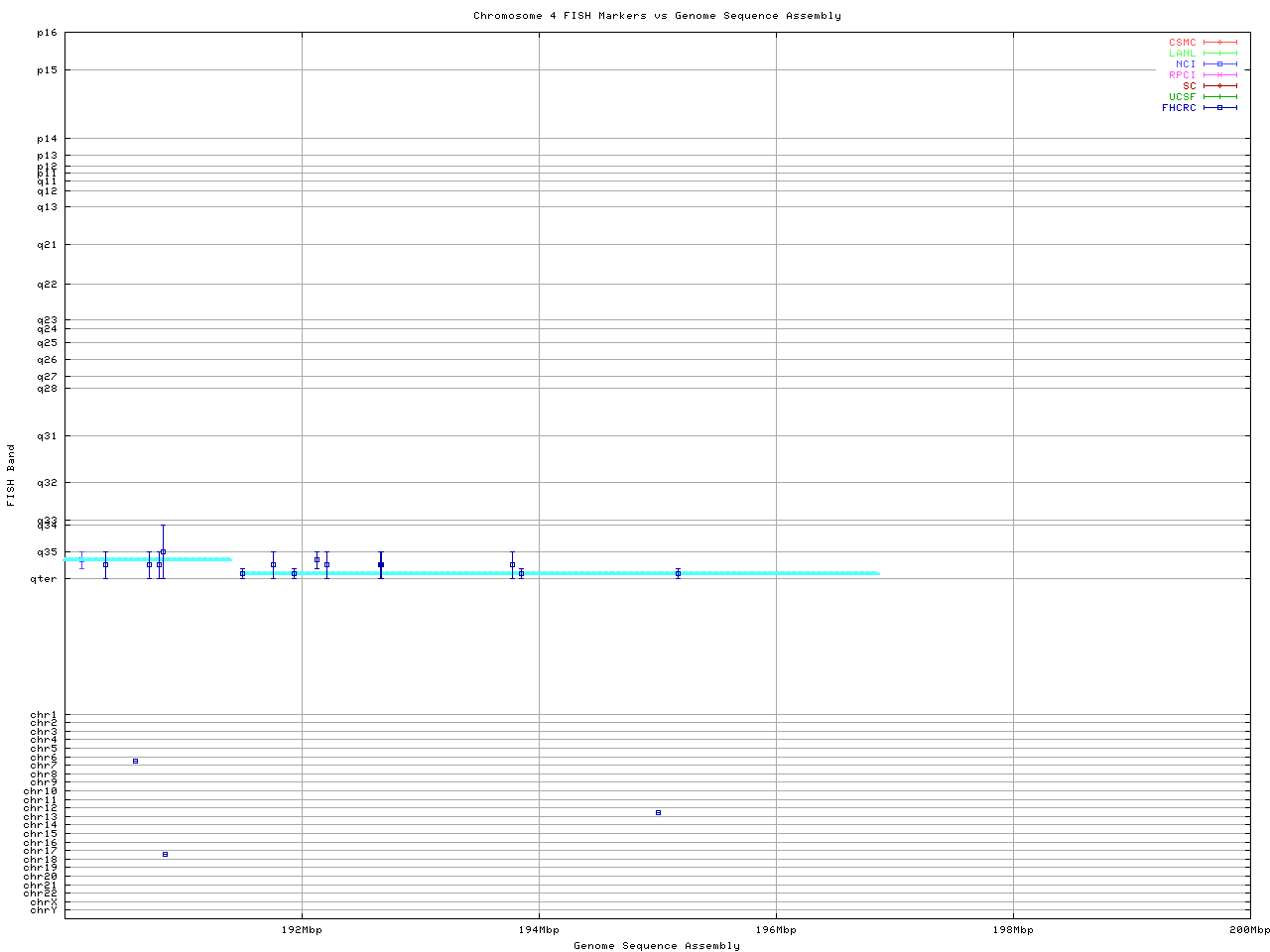Click the q13 band label
This screenshot has width=1270, height=952.
point(48,207)
